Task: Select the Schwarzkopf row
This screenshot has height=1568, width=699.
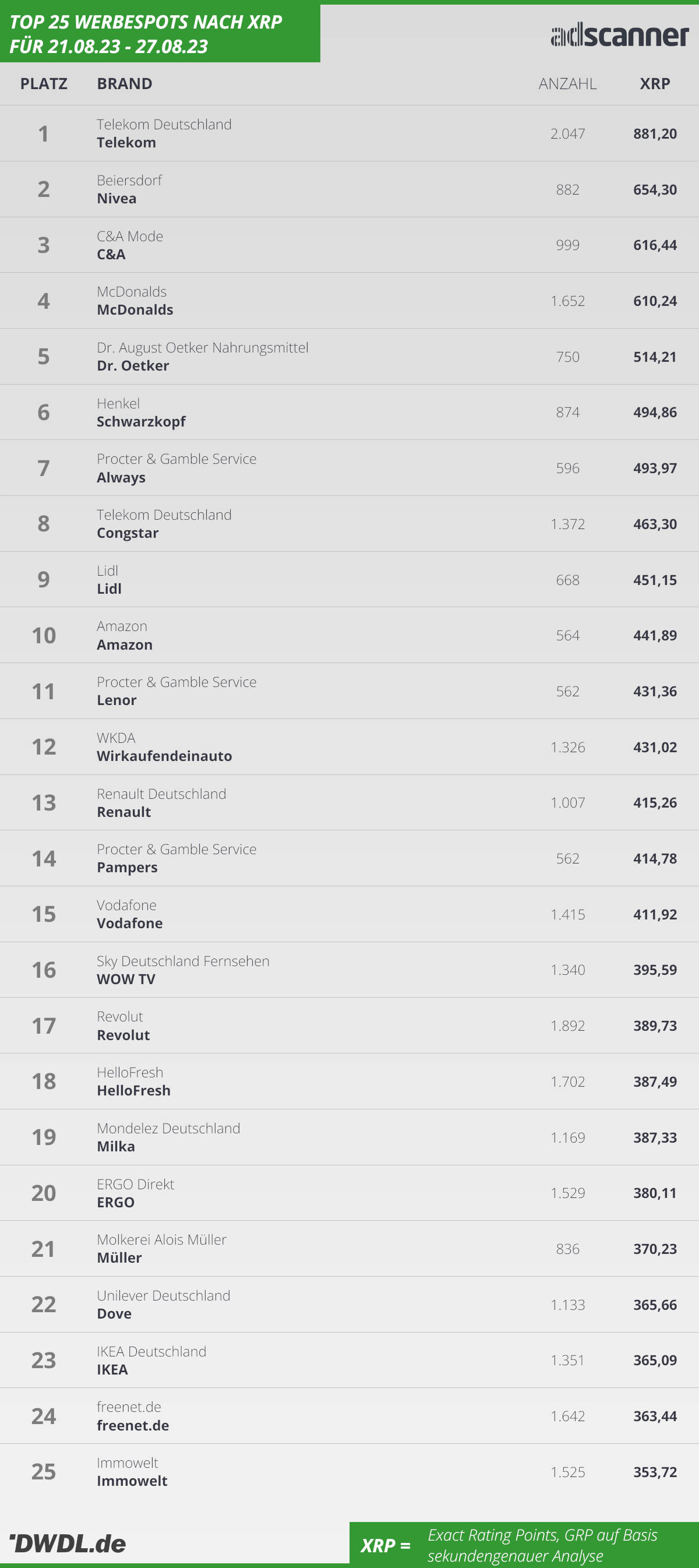Action: (349, 412)
